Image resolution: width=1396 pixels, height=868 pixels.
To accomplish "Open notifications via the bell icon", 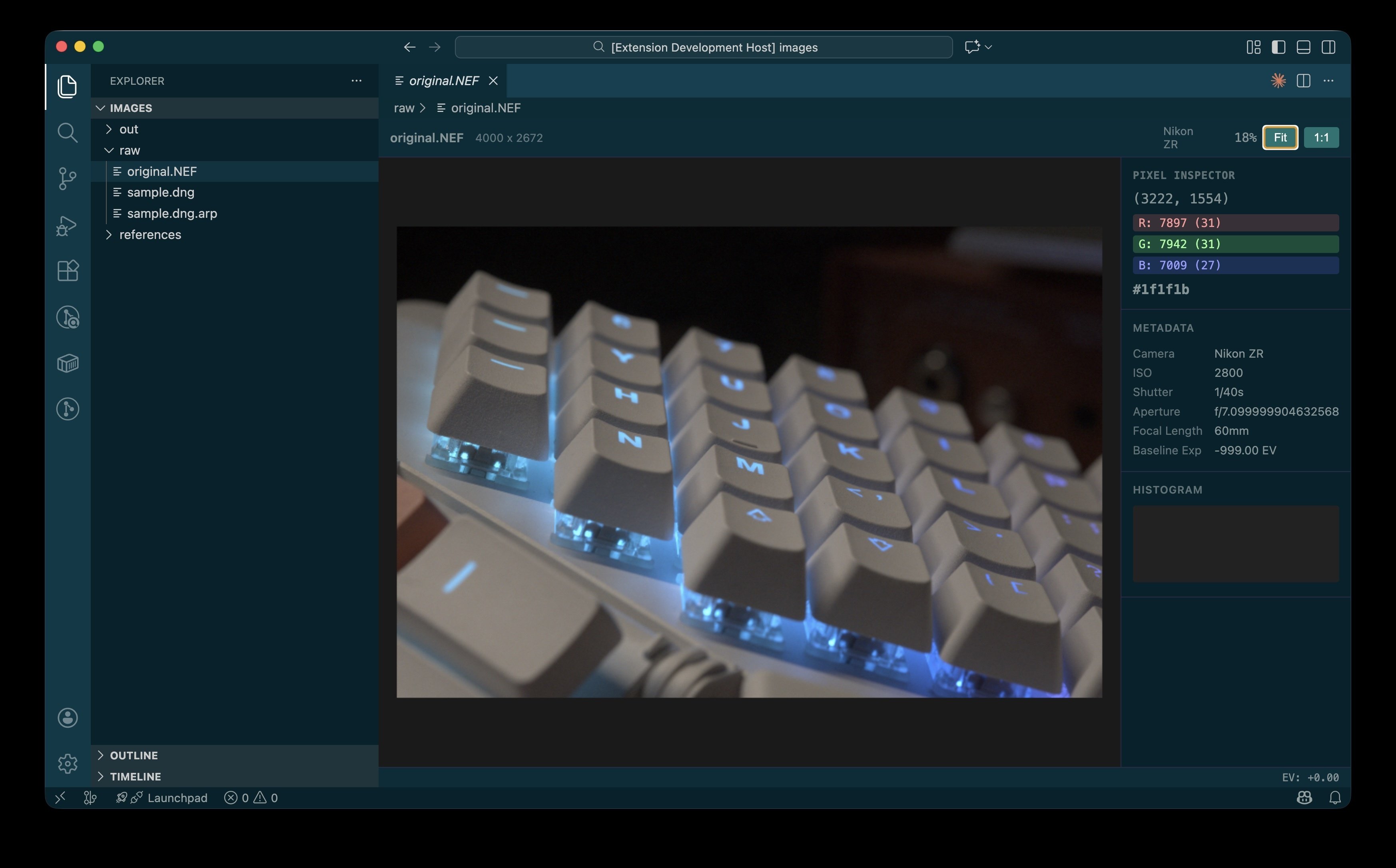I will pyautogui.click(x=1335, y=797).
